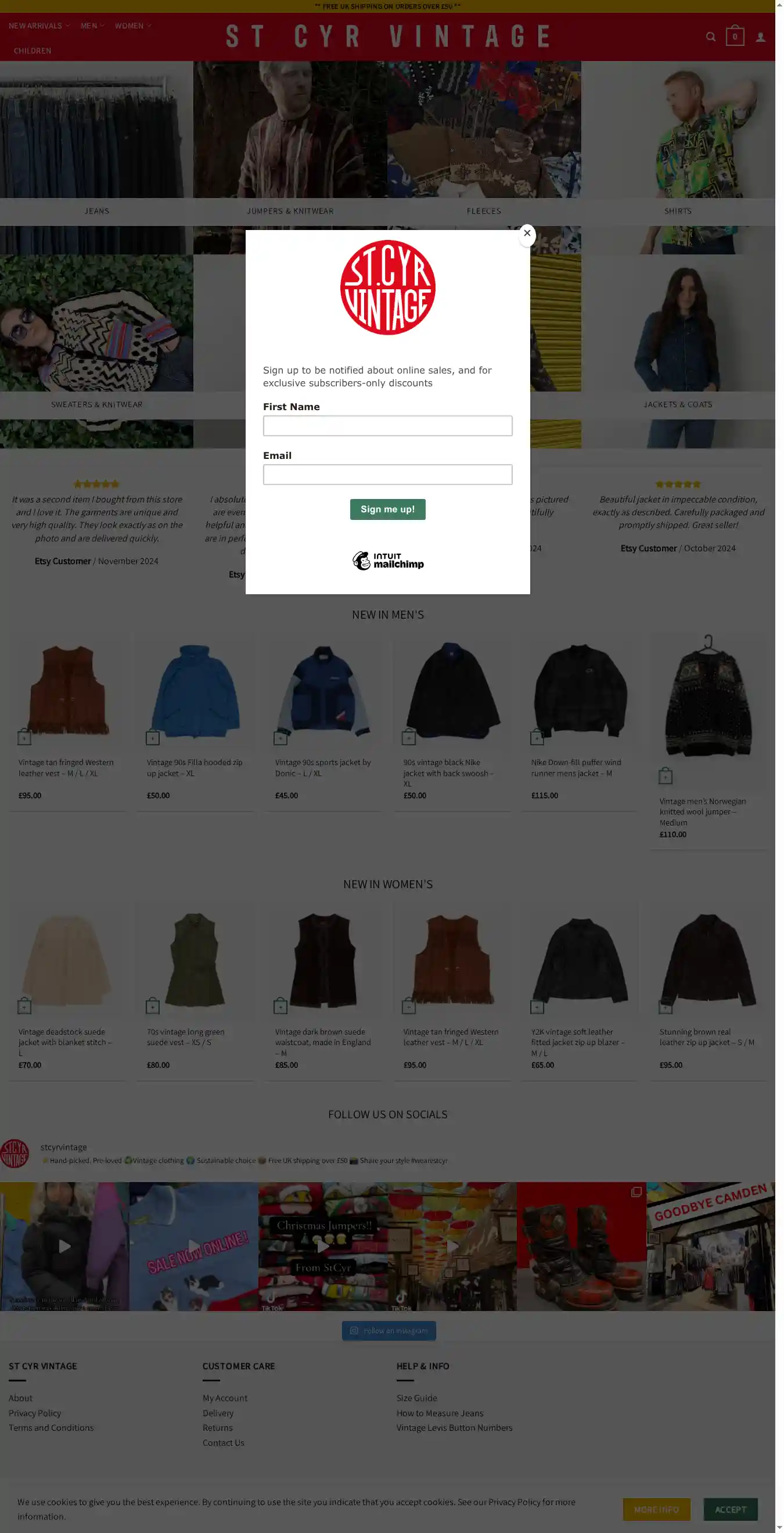
Task: Play the Christmas Jumpers Instagram video
Action: 322,1246
